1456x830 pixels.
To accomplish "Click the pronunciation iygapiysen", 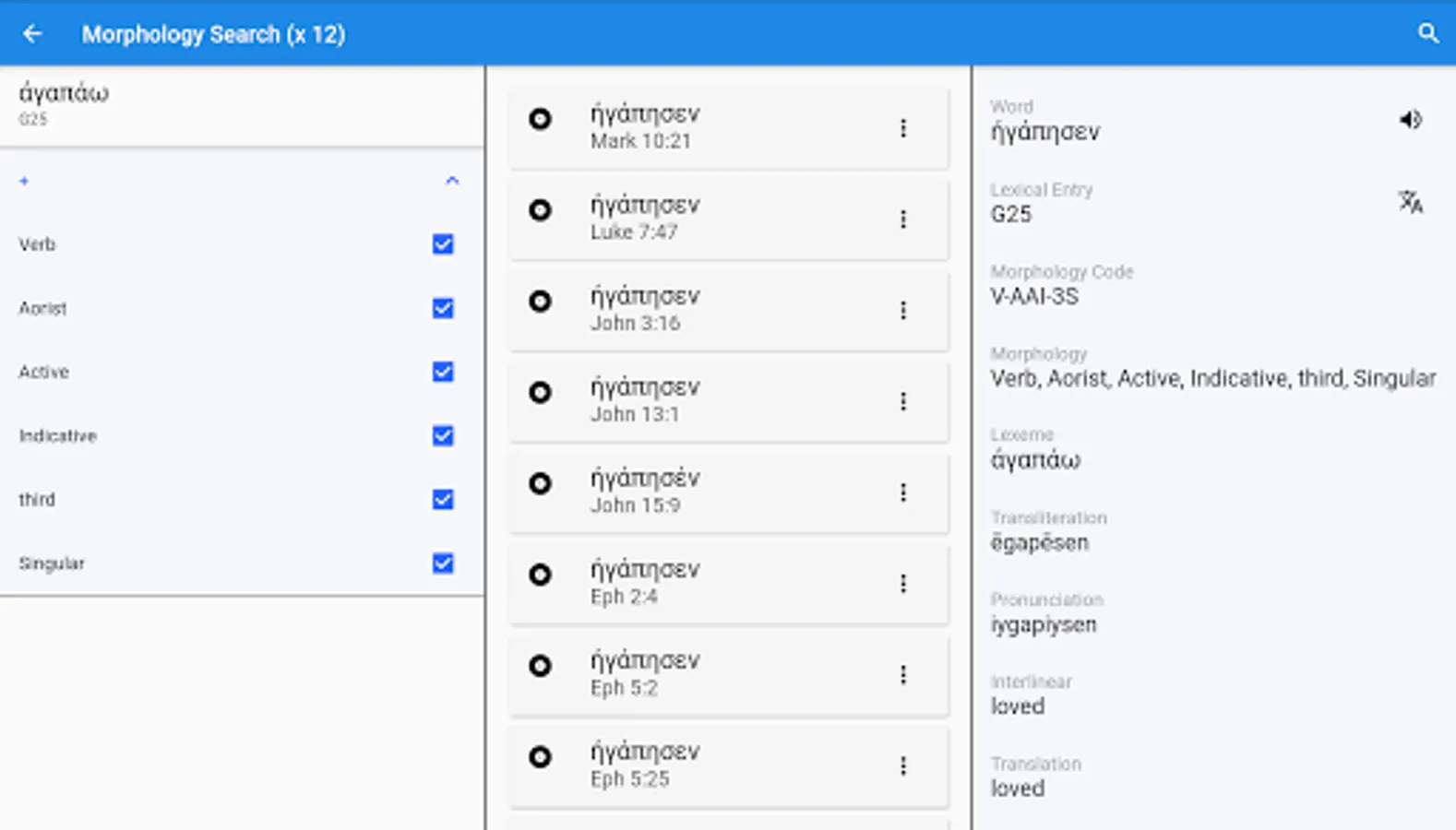I will pyautogui.click(x=1044, y=624).
